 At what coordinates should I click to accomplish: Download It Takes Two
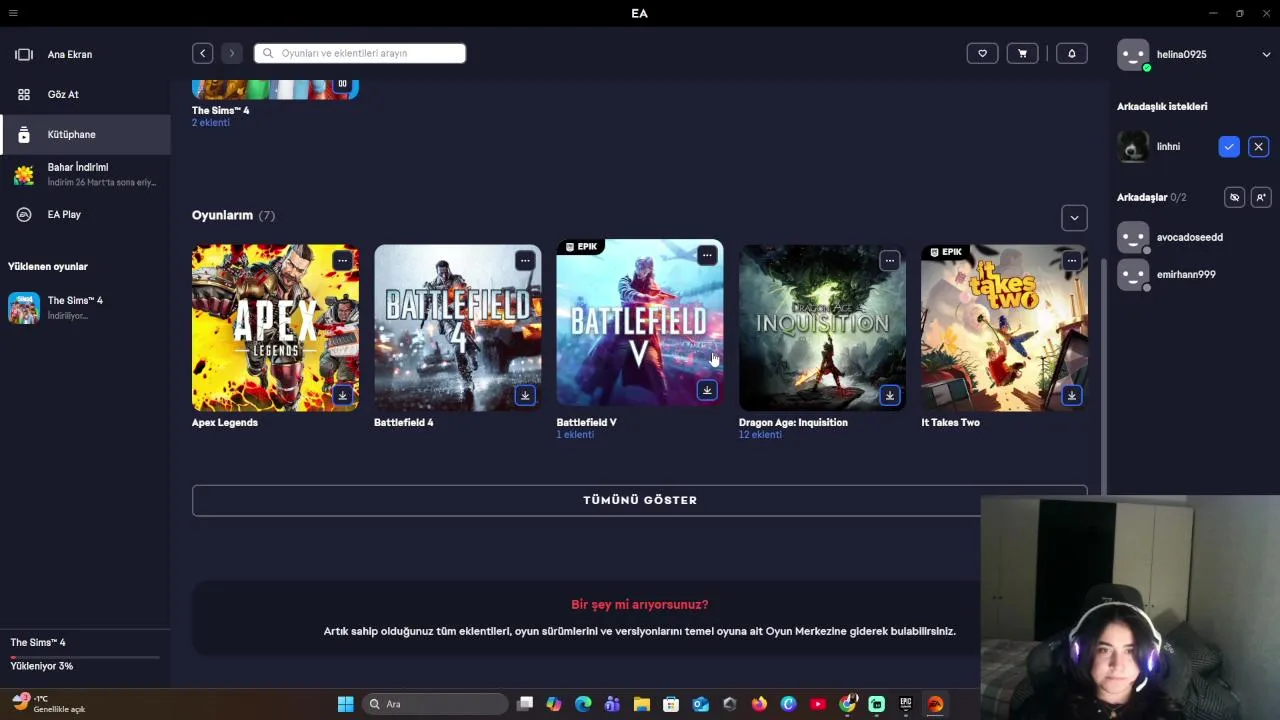point(1071,395)
